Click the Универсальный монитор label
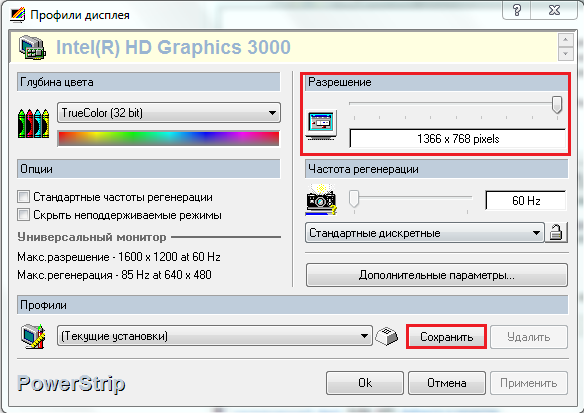The width and height of the screenshot is (584, 413). click(x=92, y=237)
